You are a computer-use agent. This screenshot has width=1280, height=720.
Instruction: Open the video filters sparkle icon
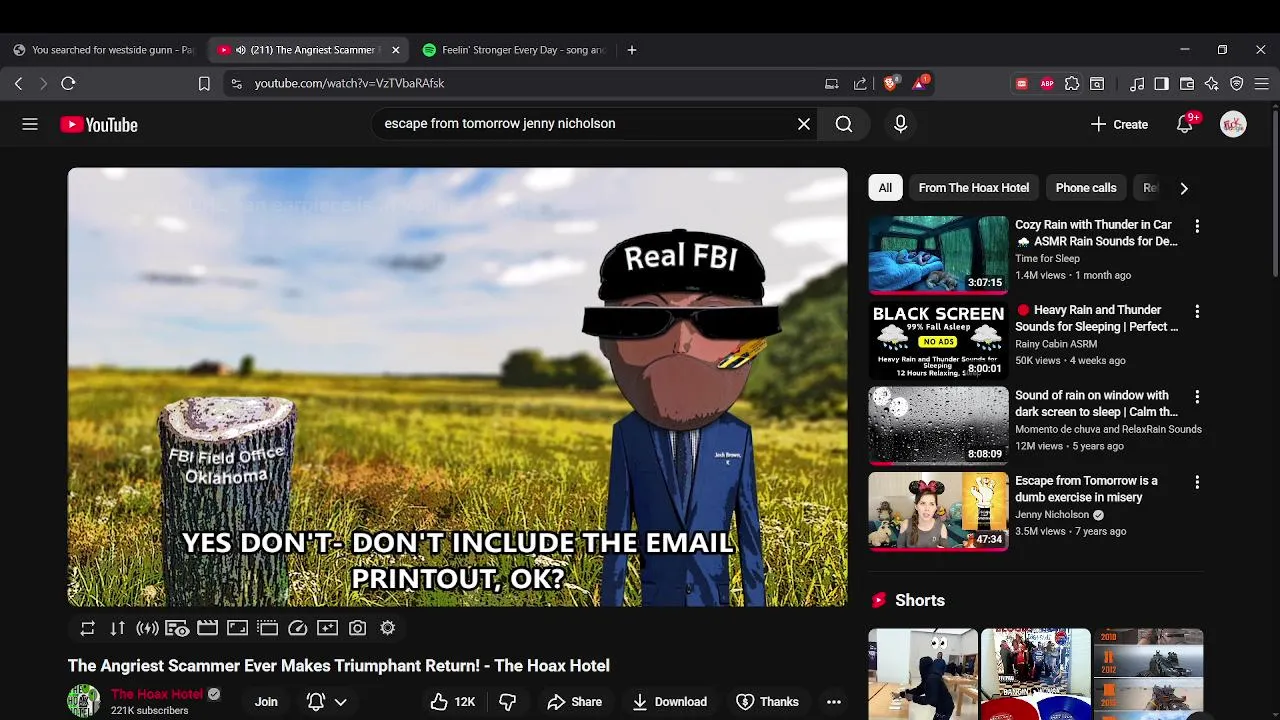pos(327,628)
